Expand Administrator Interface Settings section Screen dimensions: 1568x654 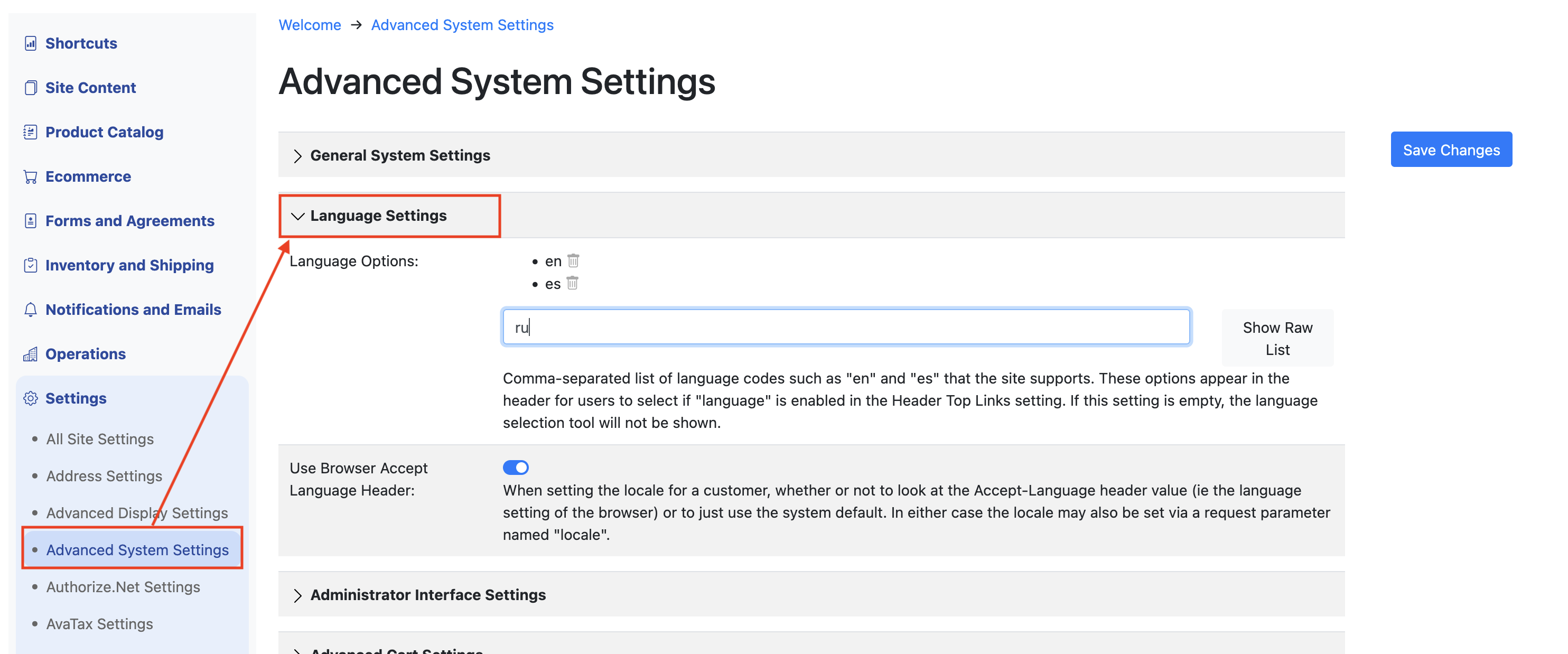tap(427, 595)
